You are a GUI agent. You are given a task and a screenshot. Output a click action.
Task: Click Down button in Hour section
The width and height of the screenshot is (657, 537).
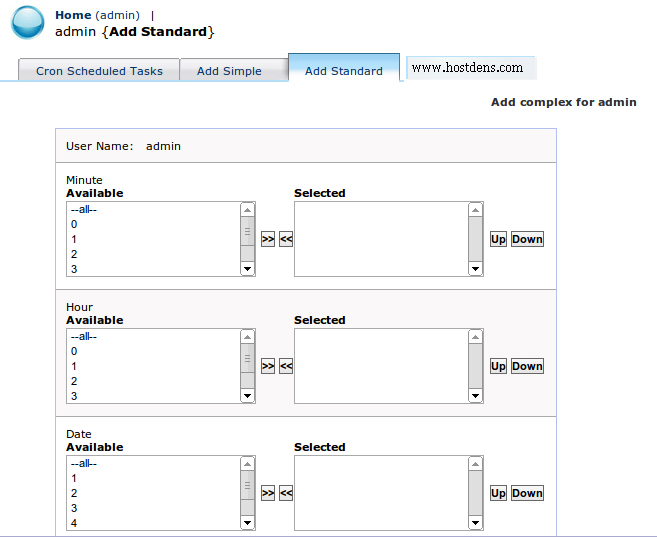pos(527,366)
